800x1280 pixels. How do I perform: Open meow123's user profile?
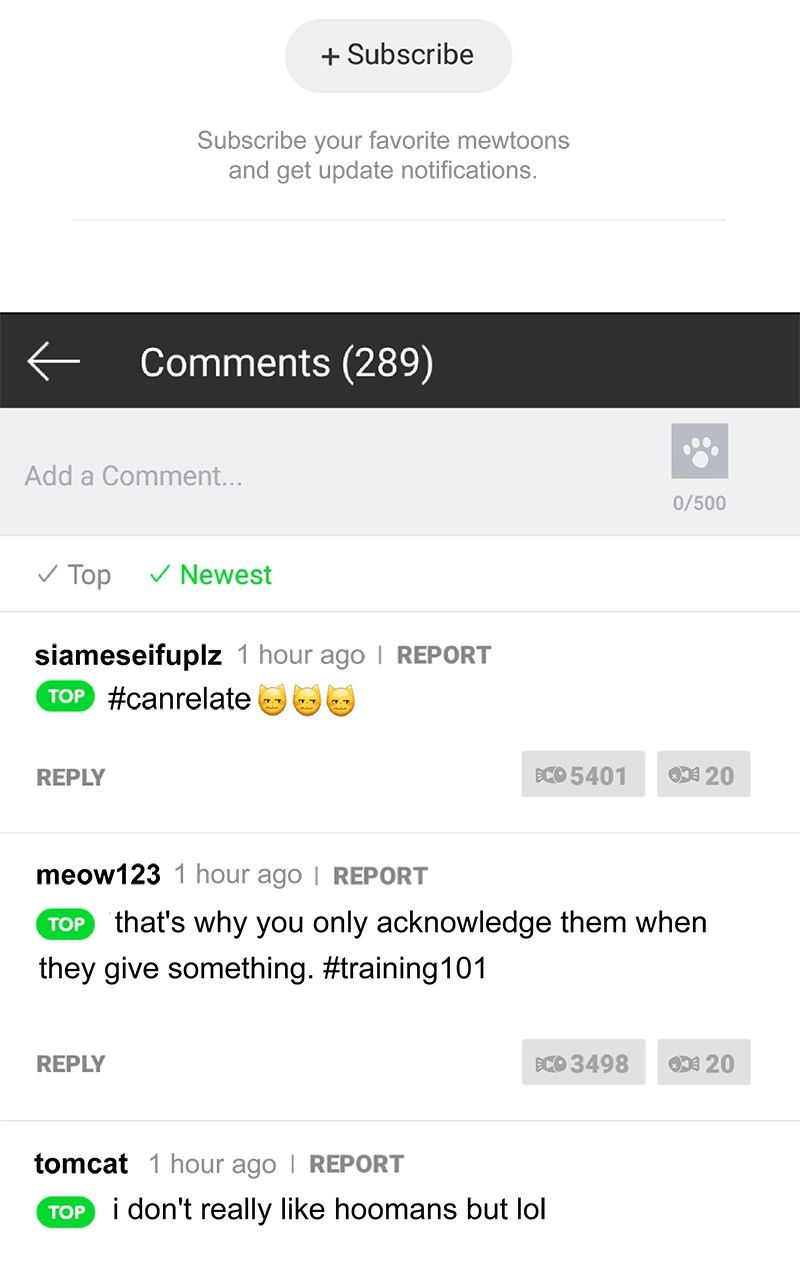pos(98,875)
